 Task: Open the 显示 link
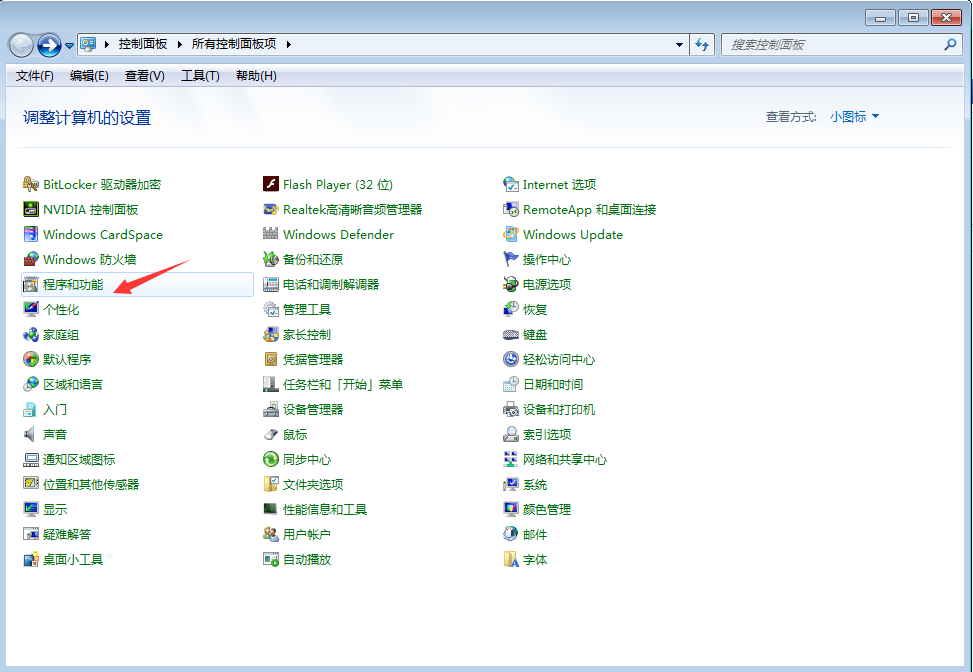click(55, 509)
